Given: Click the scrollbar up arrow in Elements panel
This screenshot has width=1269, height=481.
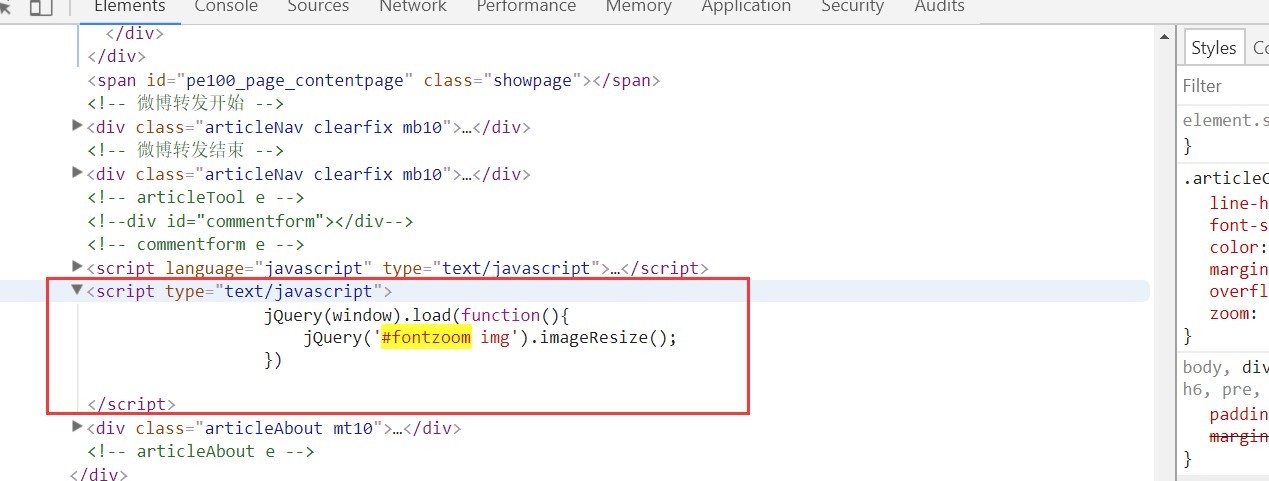Looking at the screenshot, I should click(1164, 35).
